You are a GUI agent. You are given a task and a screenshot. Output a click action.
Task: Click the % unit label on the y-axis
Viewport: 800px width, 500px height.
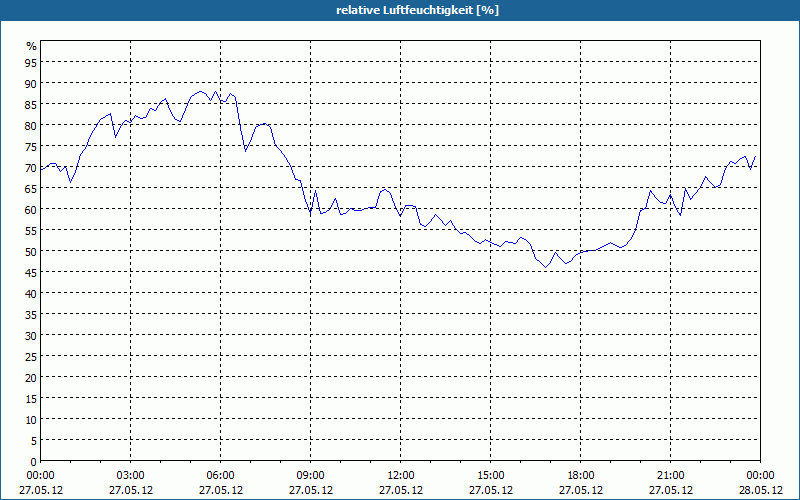point(32,46)
